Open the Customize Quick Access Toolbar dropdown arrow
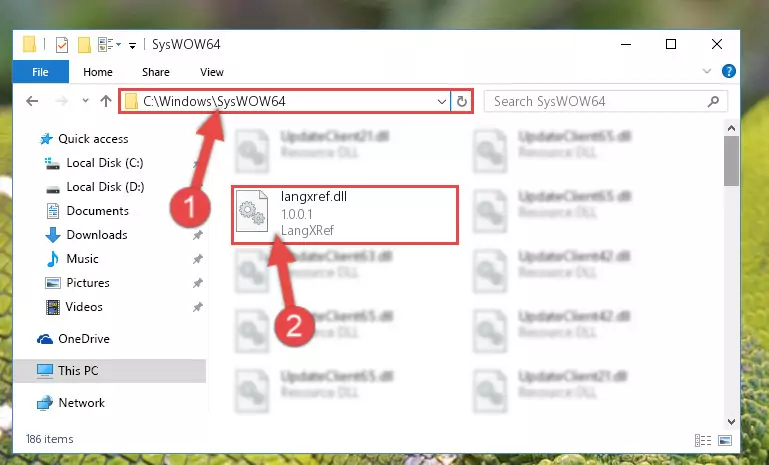 [x=132, y=46]
